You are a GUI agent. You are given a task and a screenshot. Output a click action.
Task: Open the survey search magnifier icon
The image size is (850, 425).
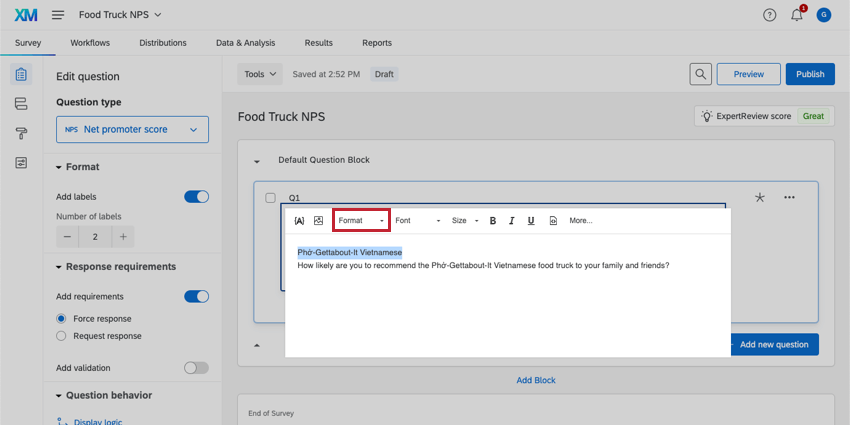[702, 74]
